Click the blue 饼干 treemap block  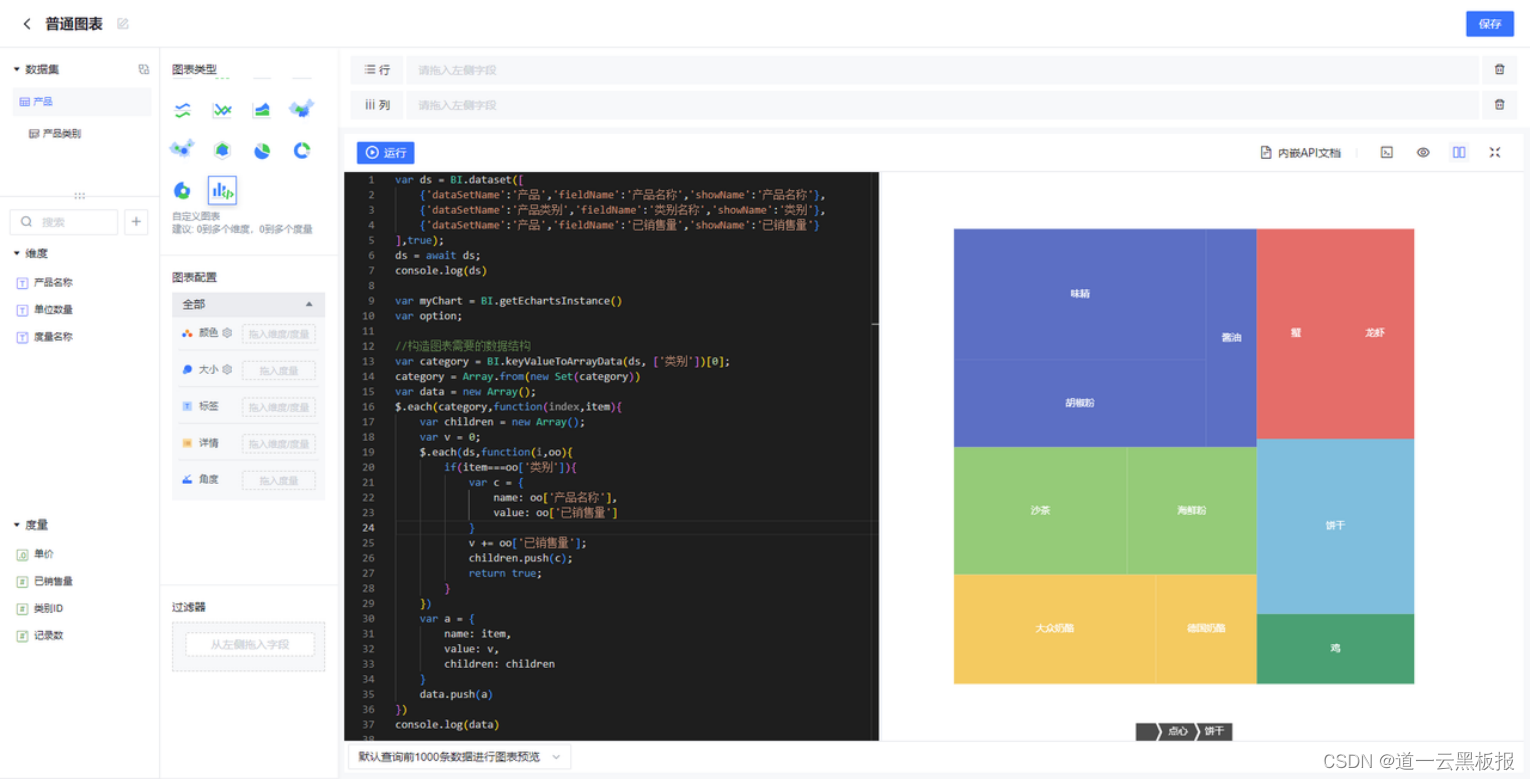[1335, 526]
